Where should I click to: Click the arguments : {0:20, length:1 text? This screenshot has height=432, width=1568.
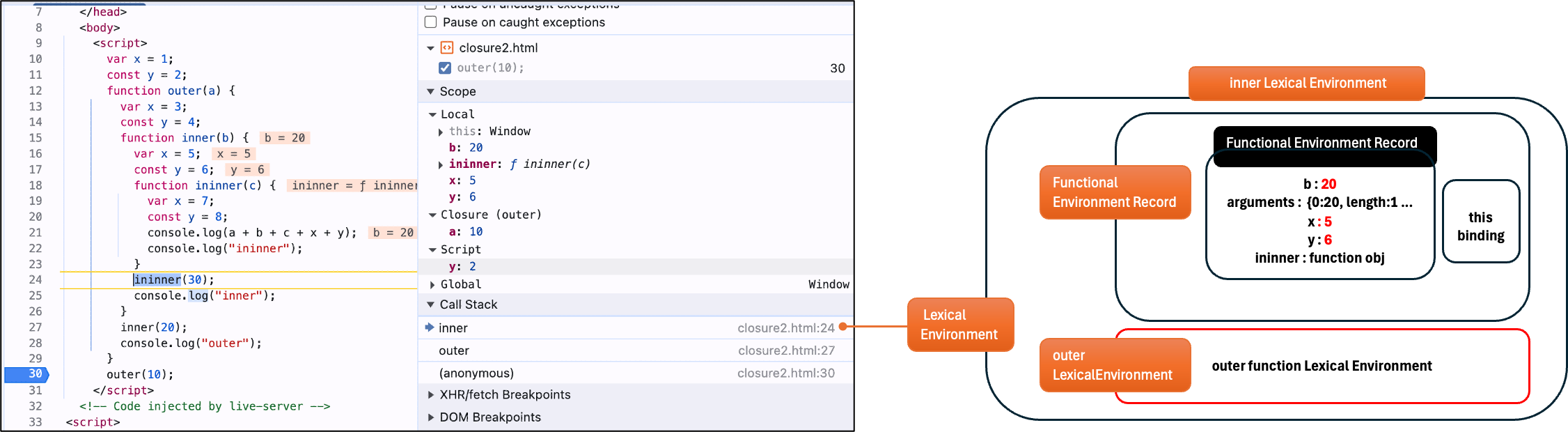(x=1319, y=203)
